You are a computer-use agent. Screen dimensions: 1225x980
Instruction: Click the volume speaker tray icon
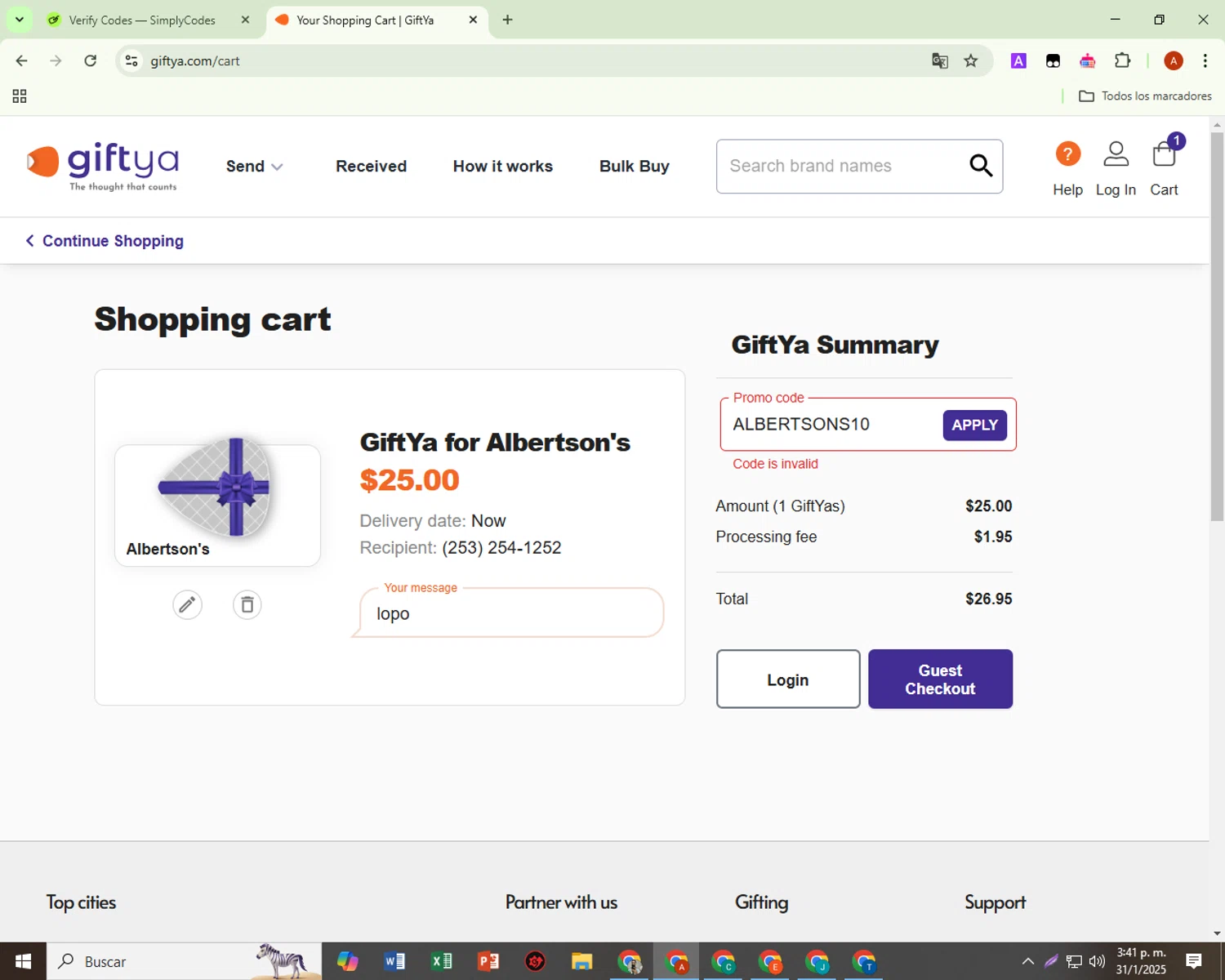click(x=1097, y=961)
